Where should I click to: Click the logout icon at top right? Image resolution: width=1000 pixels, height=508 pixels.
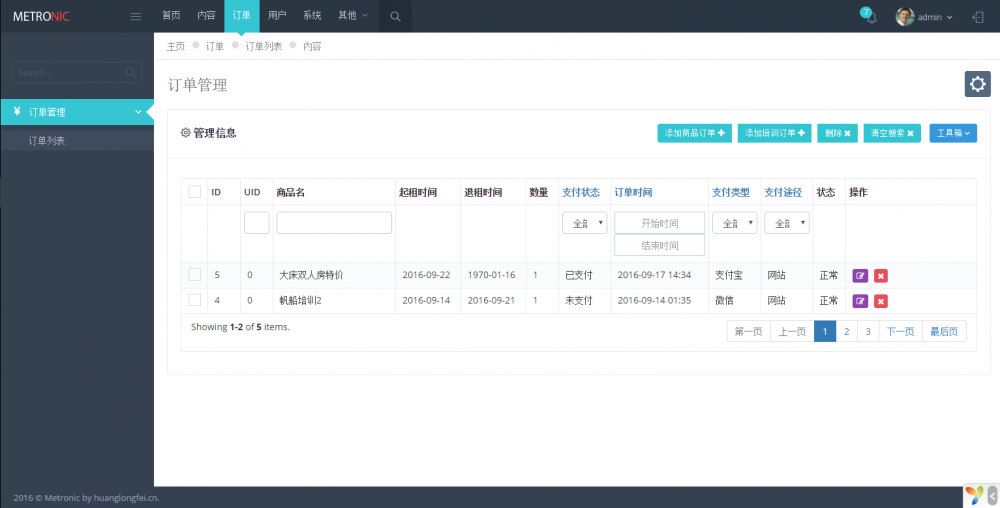(978, 17)
